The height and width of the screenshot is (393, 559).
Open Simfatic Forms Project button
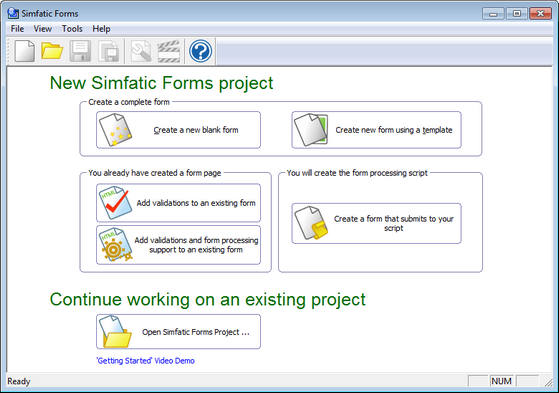[x=178, y=332]
